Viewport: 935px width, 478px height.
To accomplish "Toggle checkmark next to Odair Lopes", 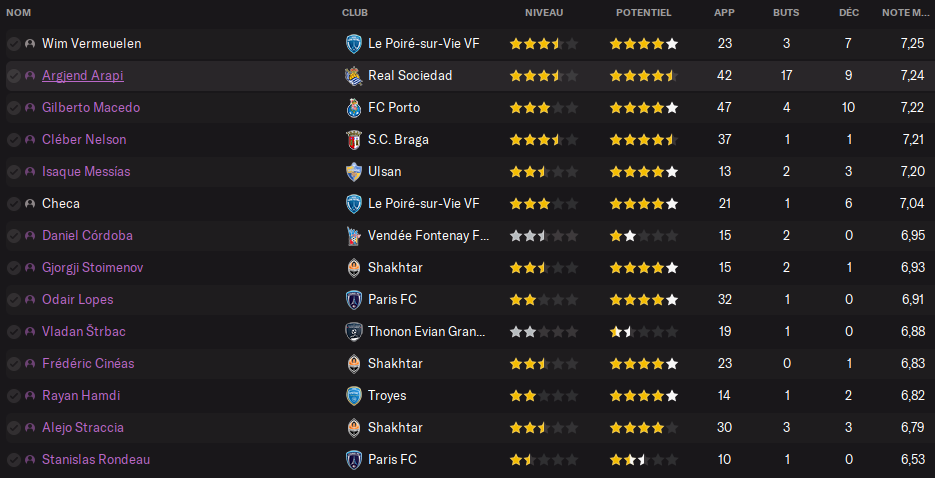I will click(x=14, y=300).
